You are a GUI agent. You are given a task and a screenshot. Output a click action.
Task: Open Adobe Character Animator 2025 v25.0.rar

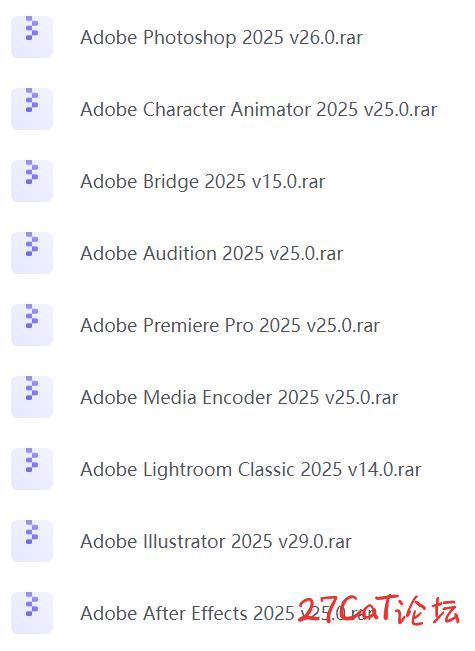point(259,110)
